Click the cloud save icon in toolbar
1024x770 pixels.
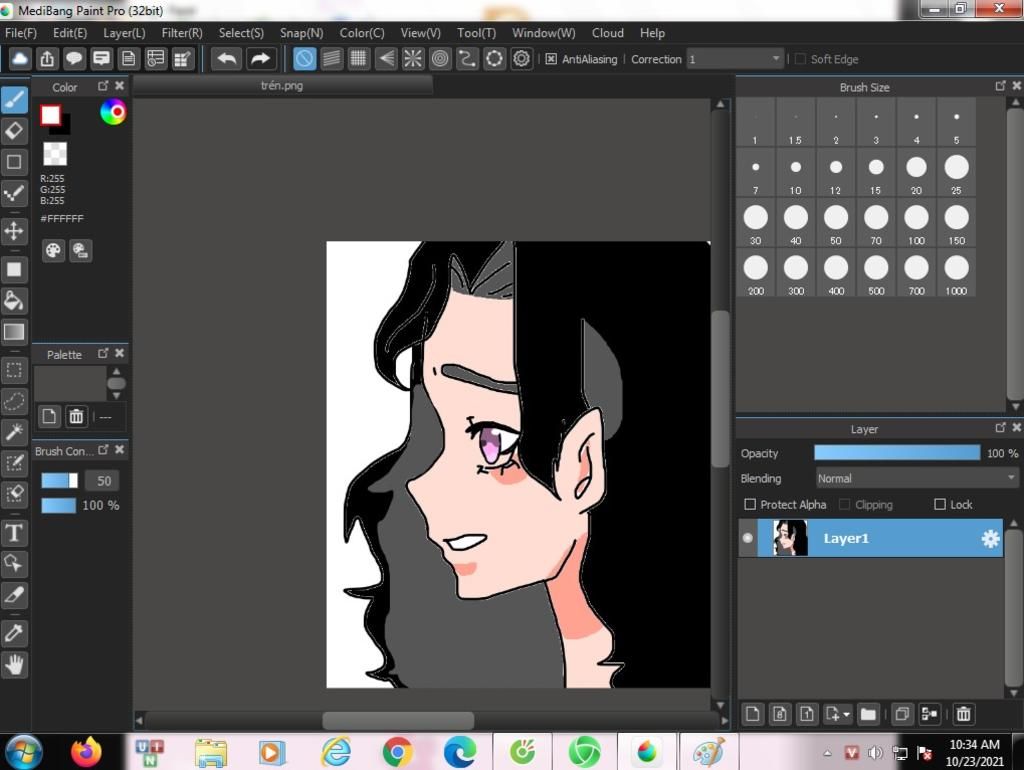pos(20,59)
